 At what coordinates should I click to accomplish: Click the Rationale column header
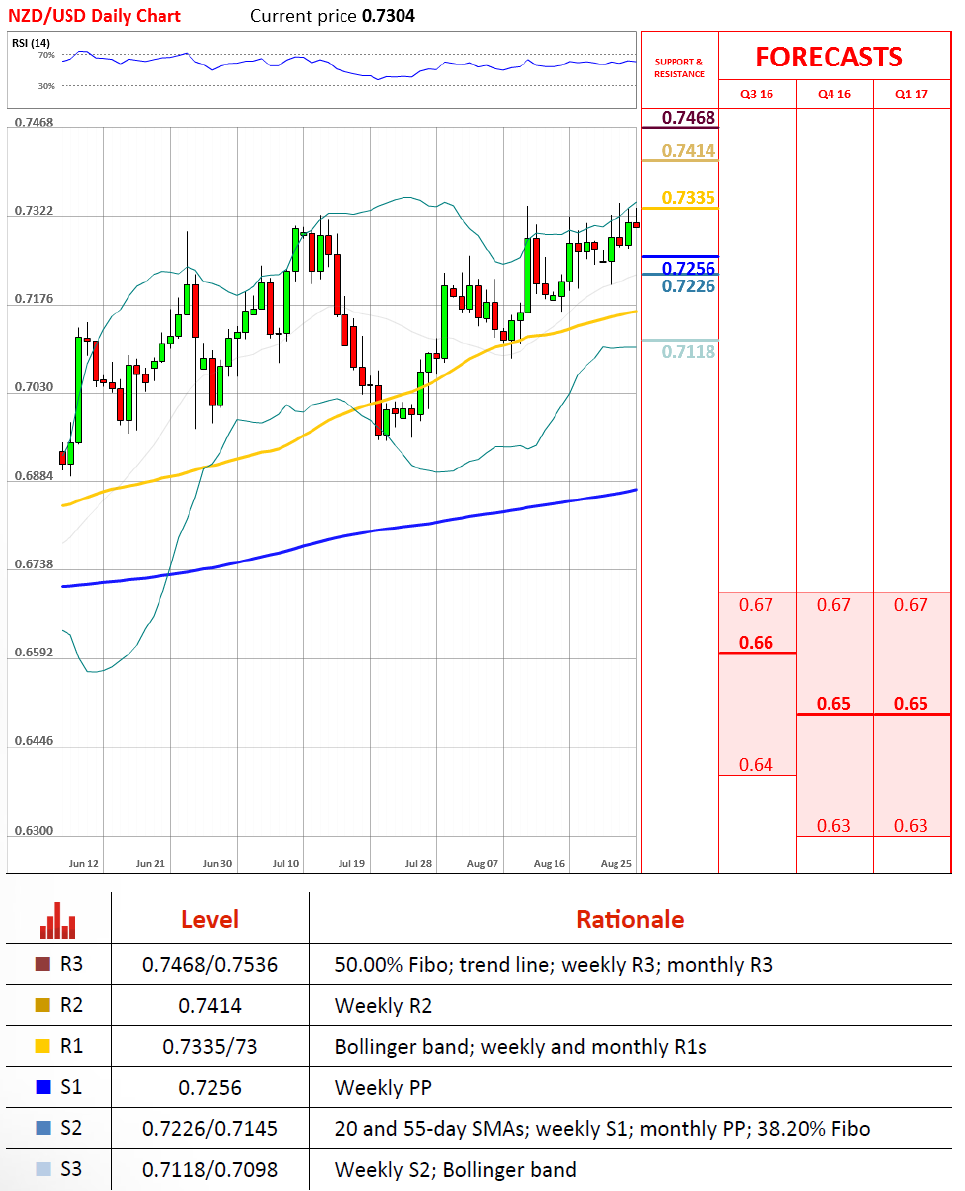pos(630,919)
